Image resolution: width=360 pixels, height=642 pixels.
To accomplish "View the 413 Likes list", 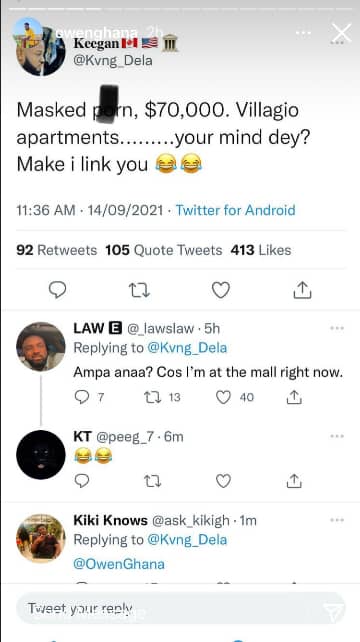I will [261, 250].
